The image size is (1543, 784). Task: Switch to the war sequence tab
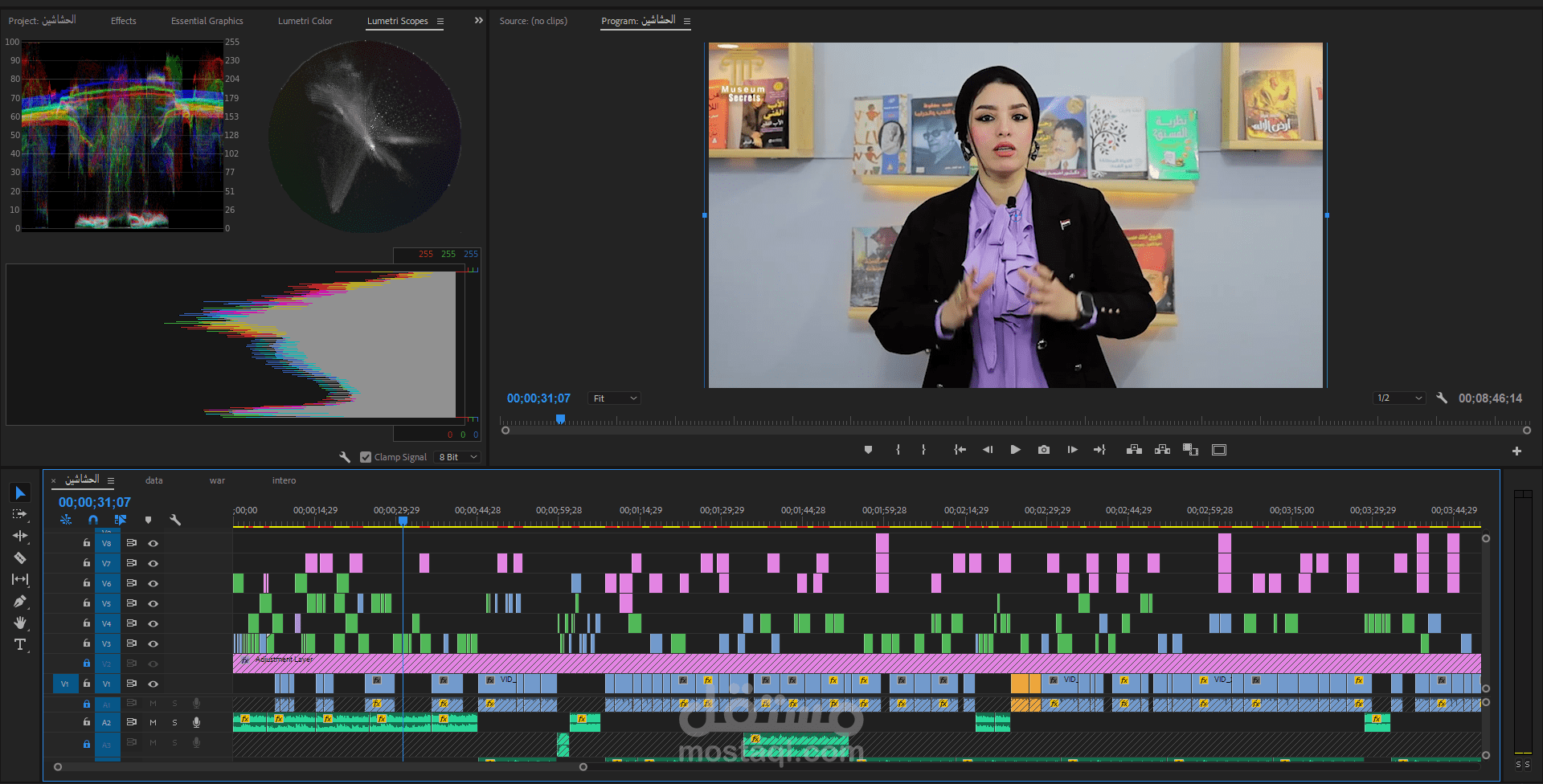coord(217,480)
